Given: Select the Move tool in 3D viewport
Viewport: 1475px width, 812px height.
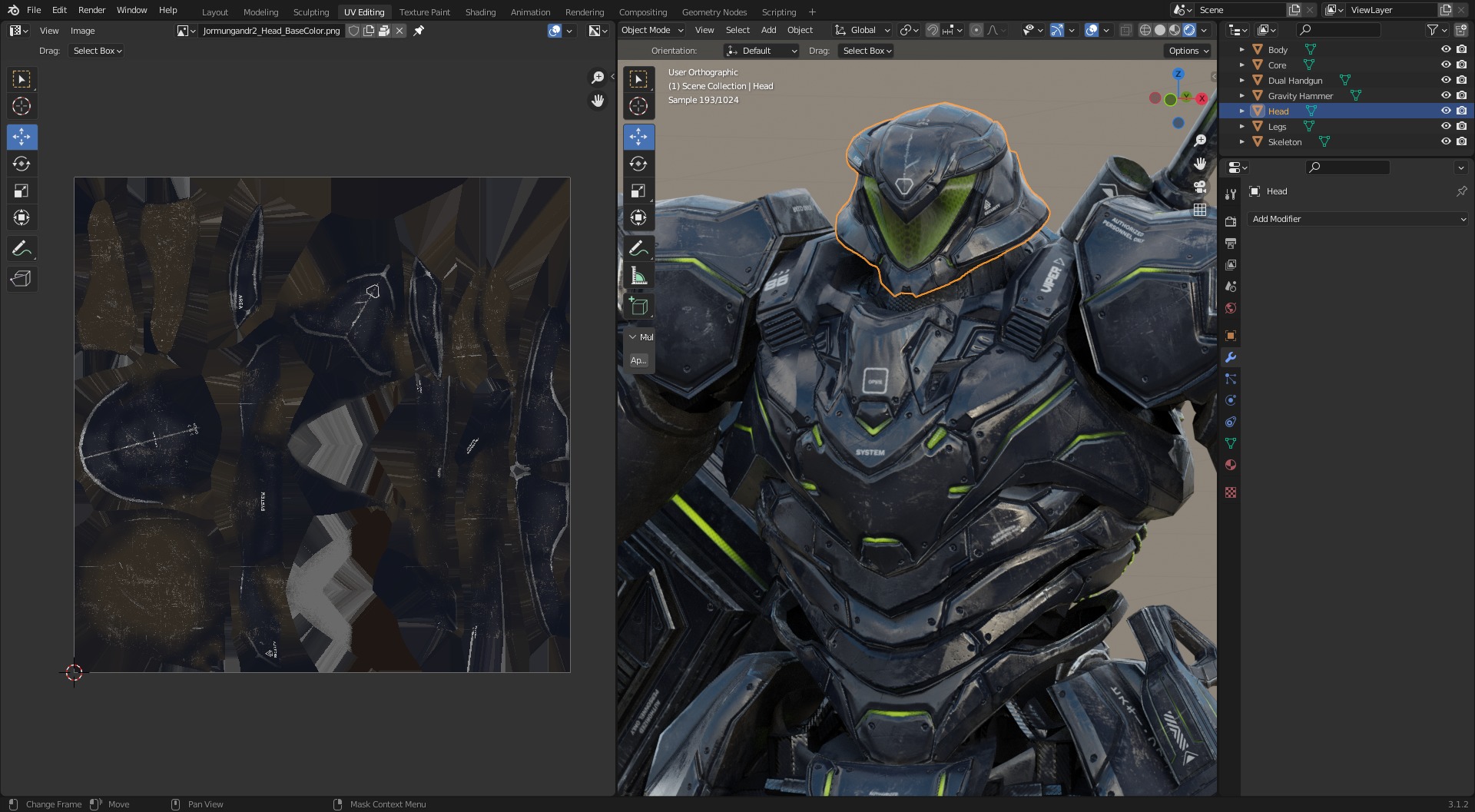Looking at the screenshot, I should (638, 137).
